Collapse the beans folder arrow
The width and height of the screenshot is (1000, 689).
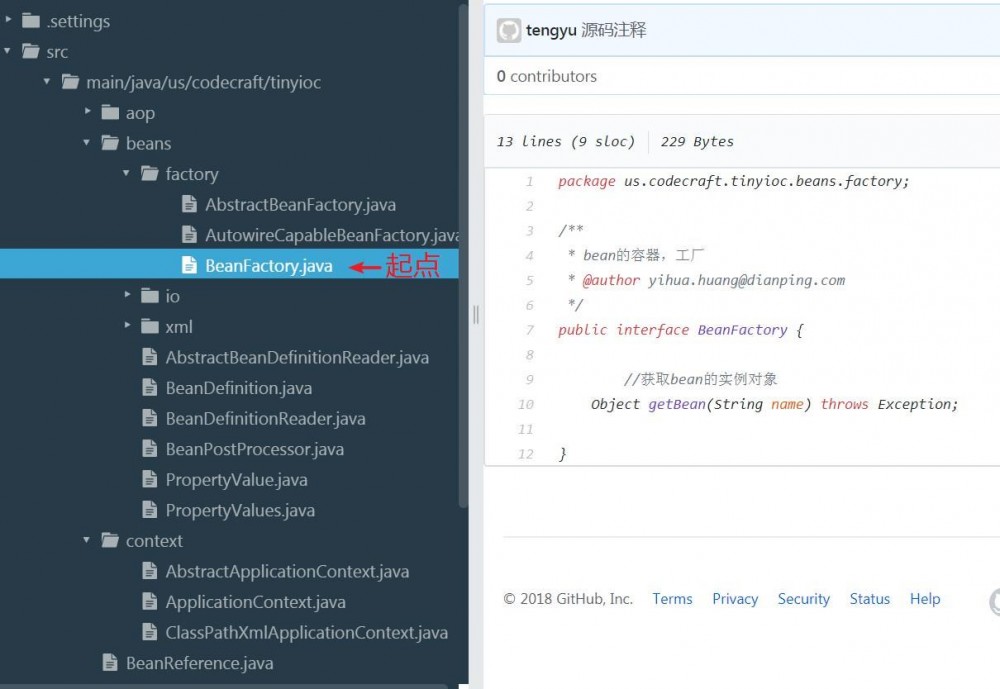click(86, 142)
